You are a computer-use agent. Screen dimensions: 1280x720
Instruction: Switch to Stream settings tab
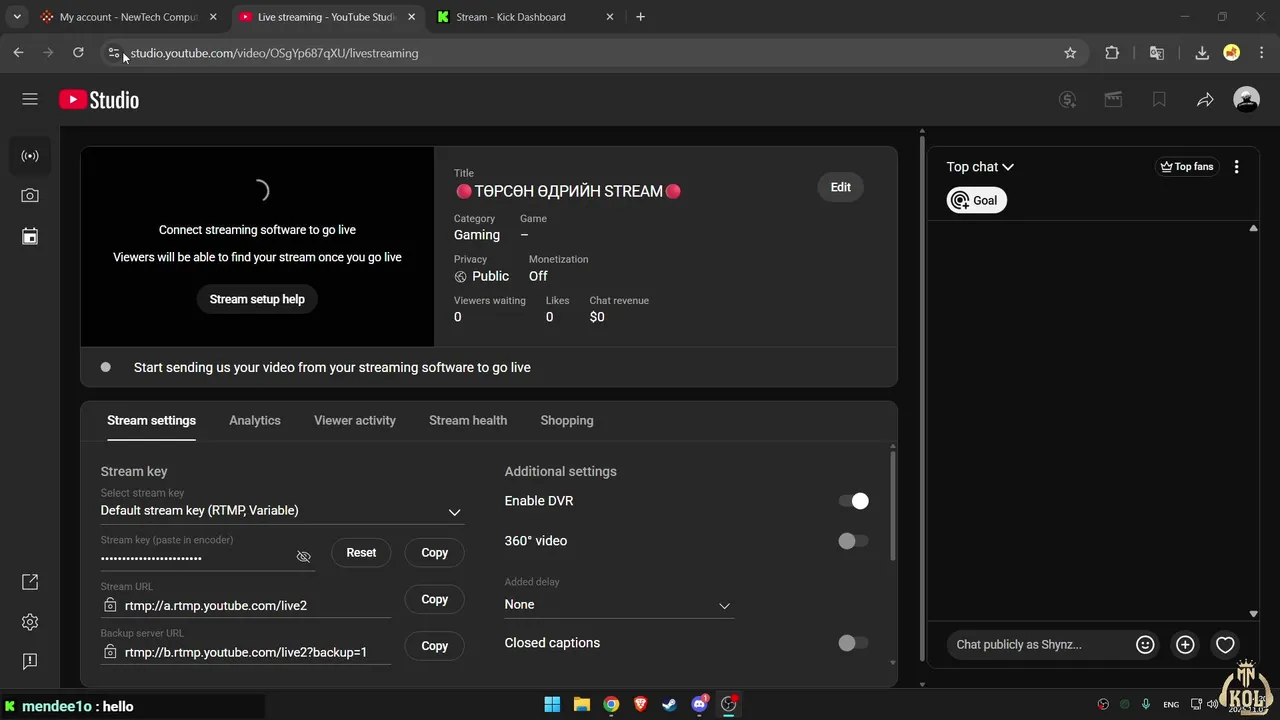point(151,420)
